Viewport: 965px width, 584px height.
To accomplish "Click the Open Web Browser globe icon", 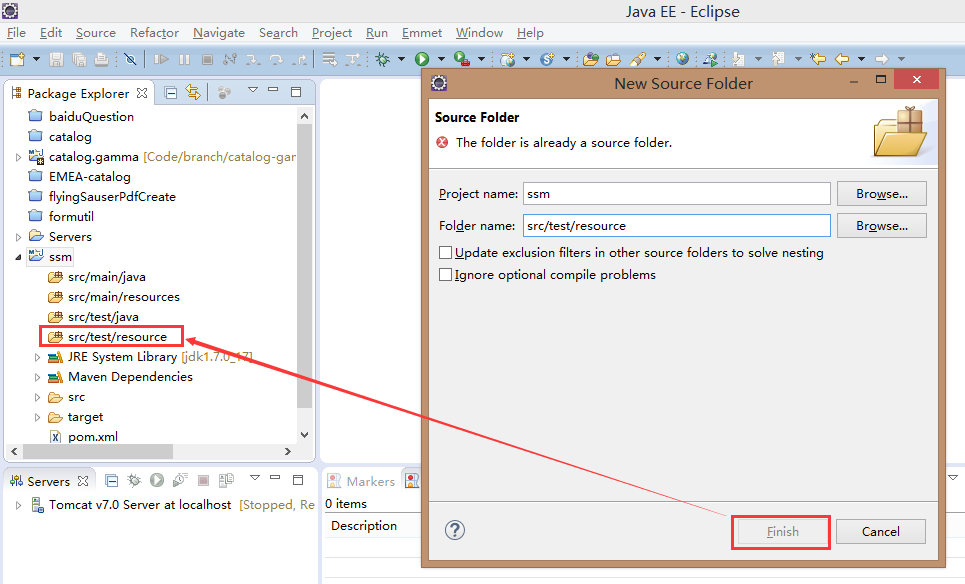I will tap(682, 59).
